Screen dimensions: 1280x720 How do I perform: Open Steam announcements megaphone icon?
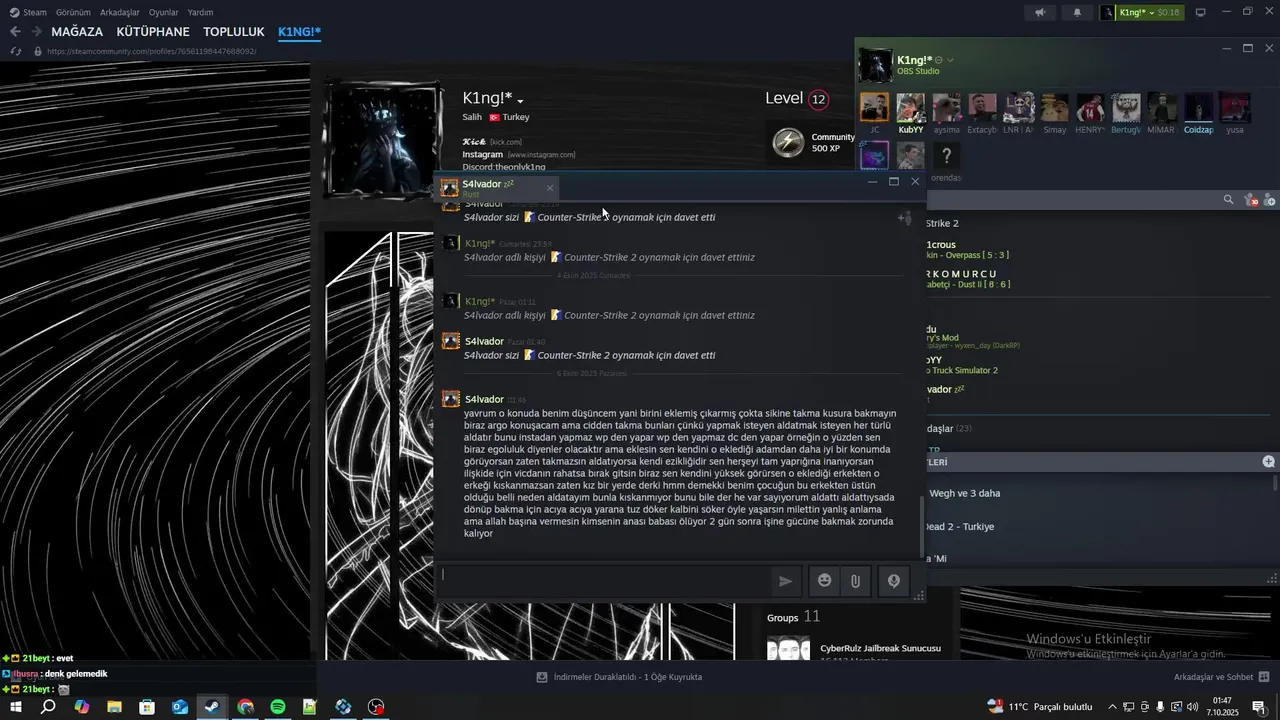1040,12
